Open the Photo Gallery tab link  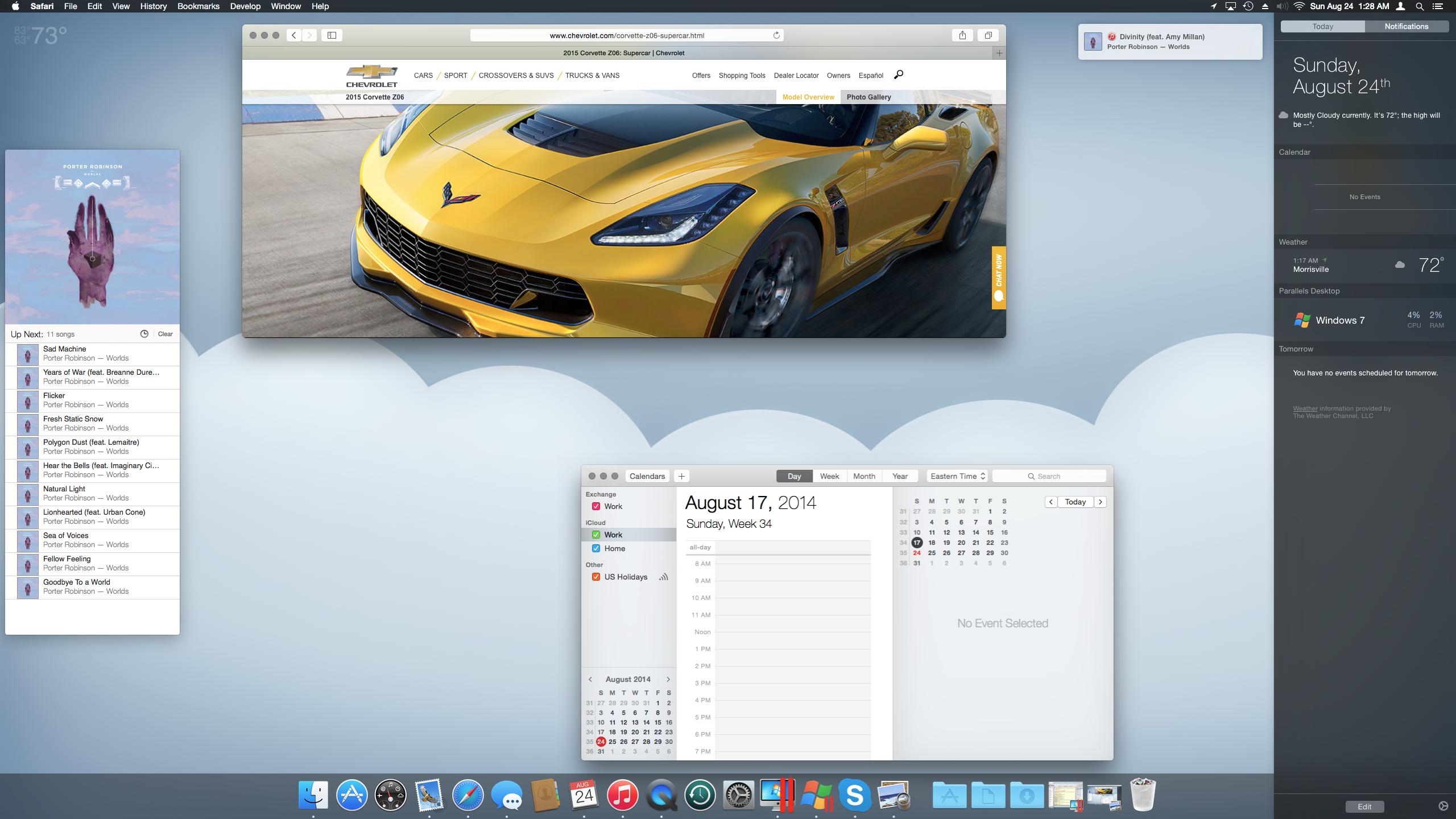868,97
